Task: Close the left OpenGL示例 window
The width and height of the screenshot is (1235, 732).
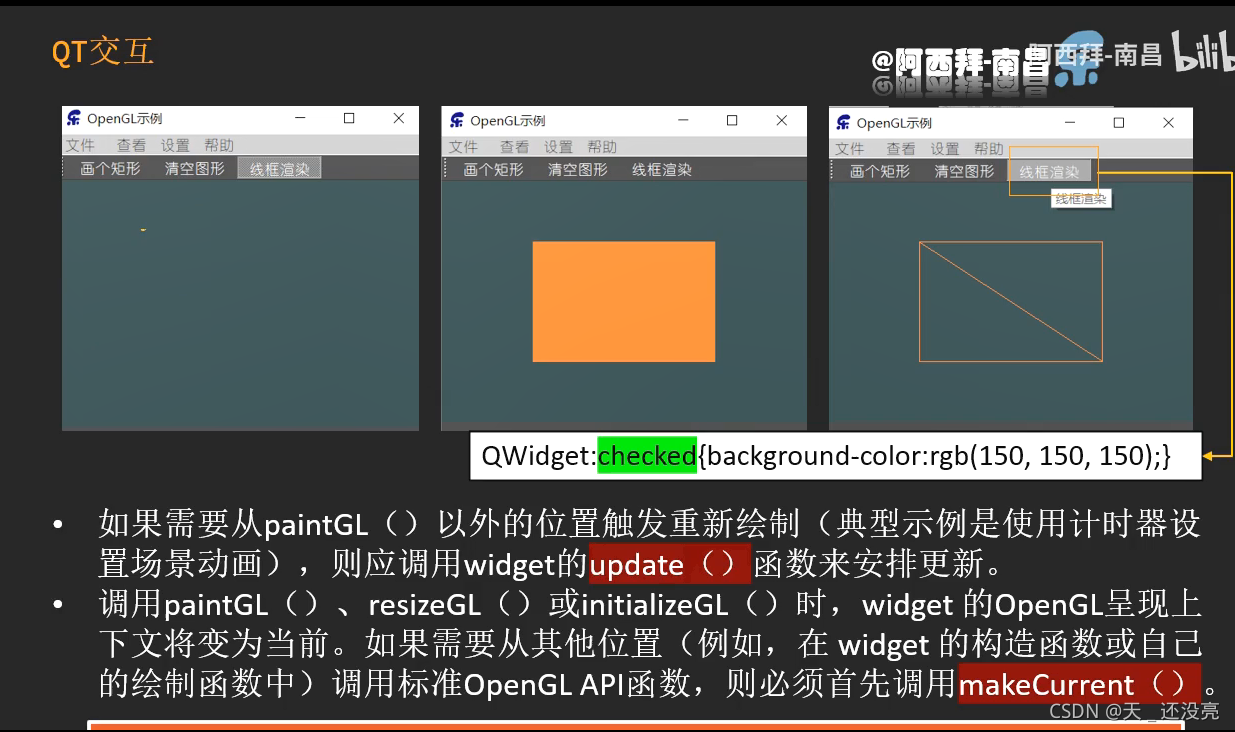Action: pyautogui.click(x=399, y=118)
